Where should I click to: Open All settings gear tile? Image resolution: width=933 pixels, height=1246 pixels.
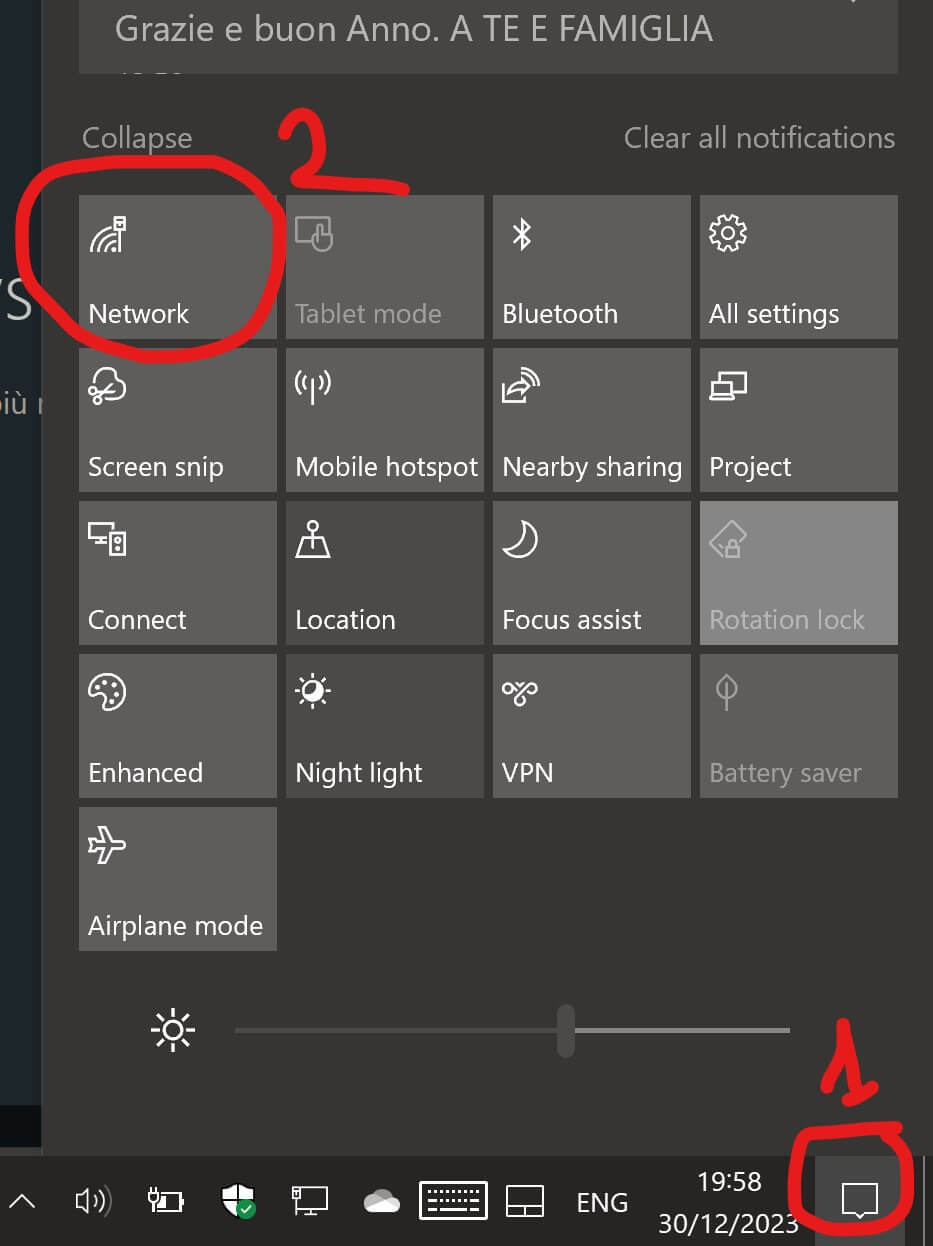click(x=798, y=267)
